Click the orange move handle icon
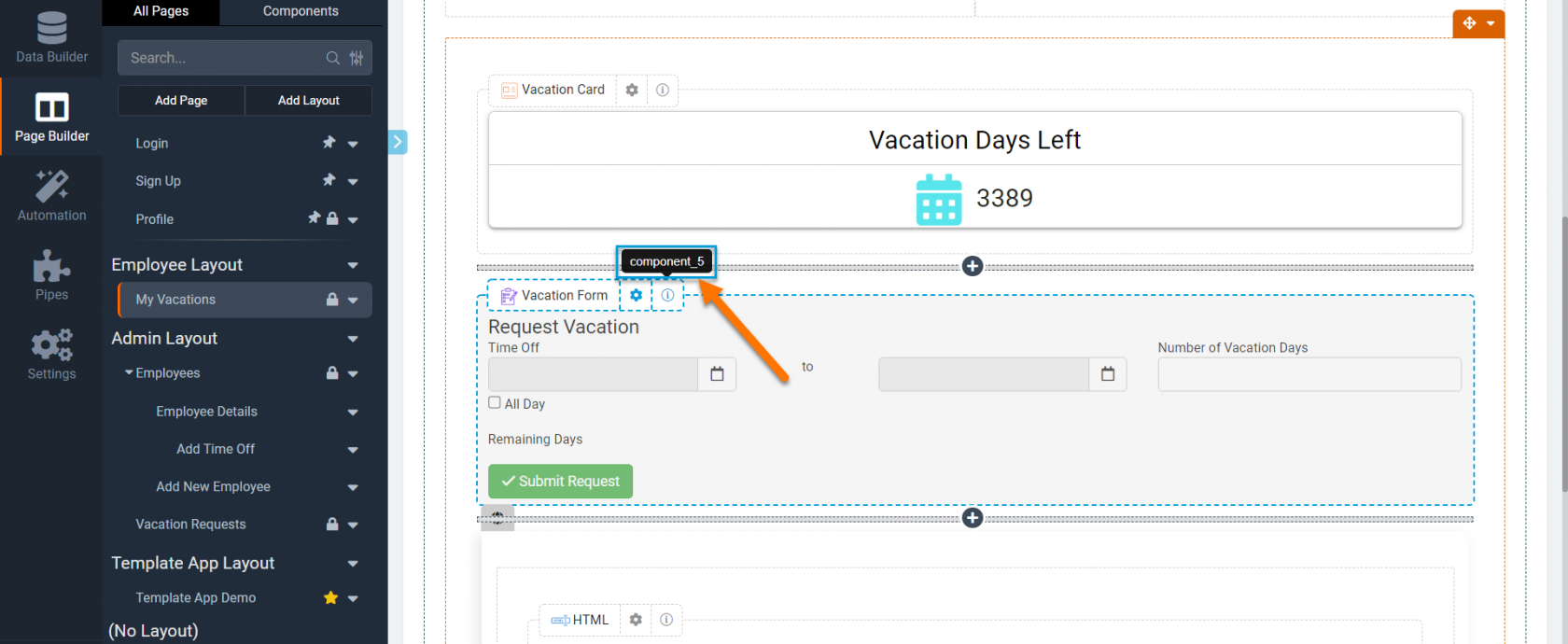Viewport: 1568px width, 644px height. point(1469,23)
